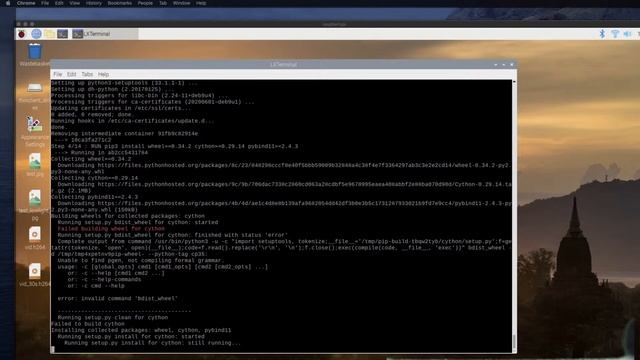Open the History menu in macOS menu bar
Viewport: 640px width, 360px height.
pyautogui.click(x=93, y=3)
